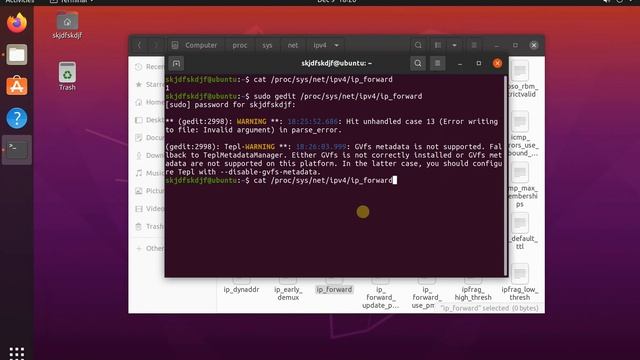
Task: Click sys path segment in Files
Action: tap(267, 45)
